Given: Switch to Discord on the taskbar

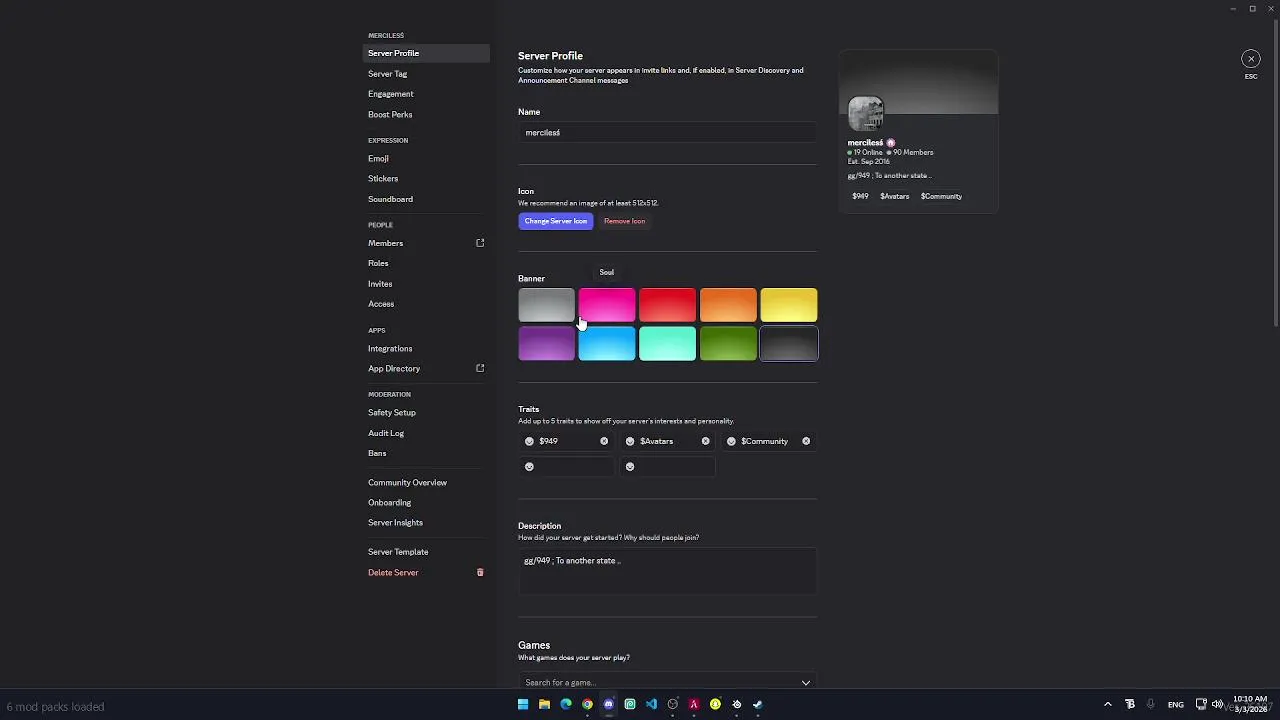Looking at the screenshot, I should 609,704.
